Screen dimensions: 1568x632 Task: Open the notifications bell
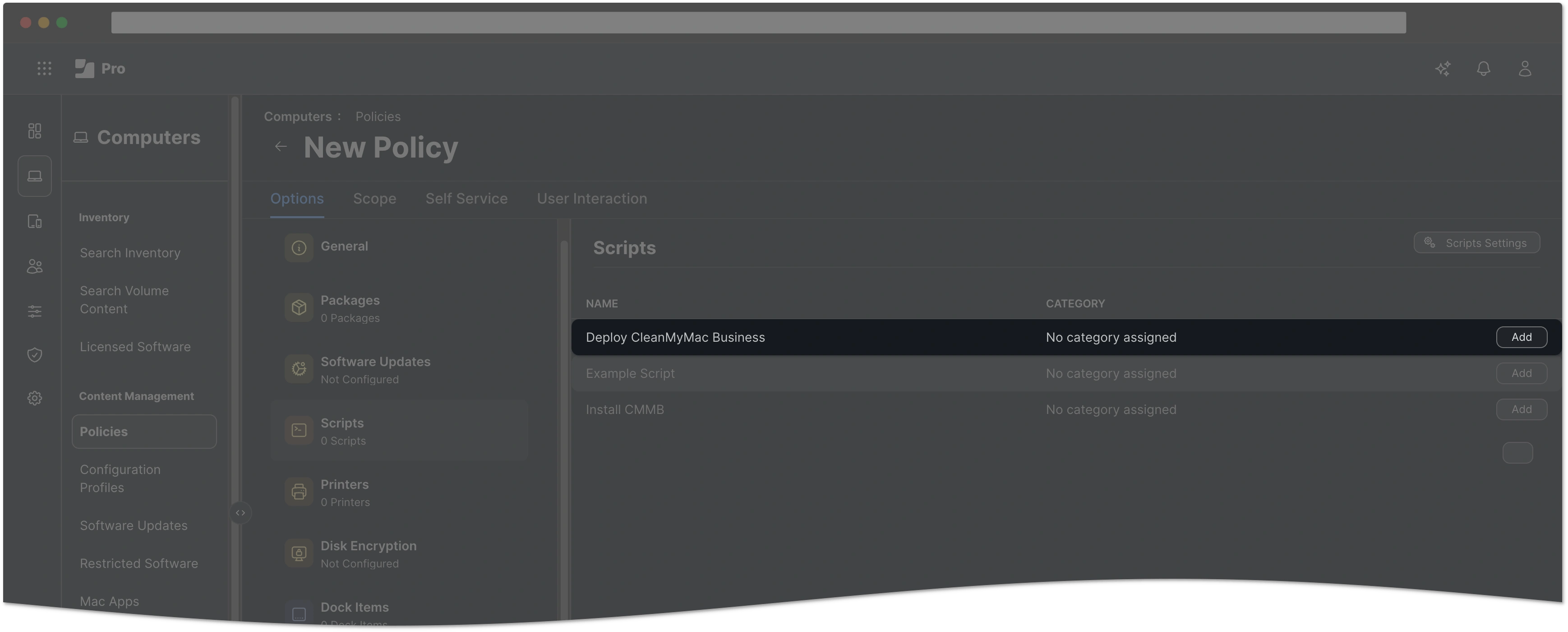coord(1483,68)
